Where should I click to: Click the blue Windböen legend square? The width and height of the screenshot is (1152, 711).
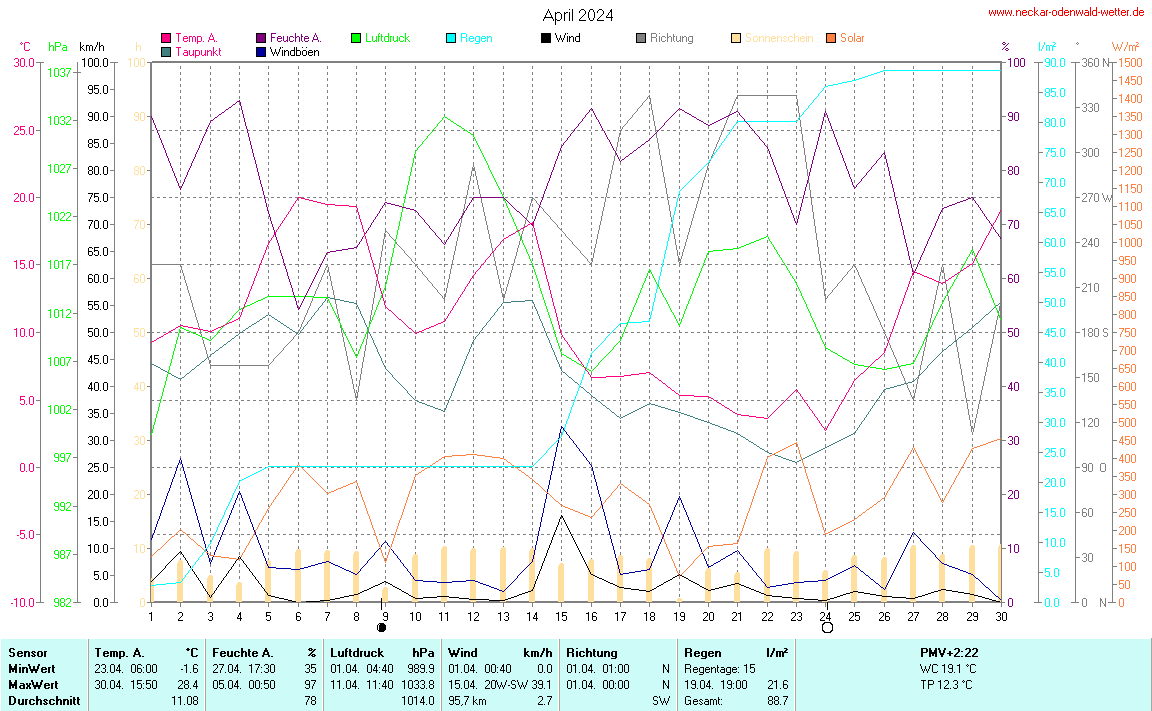pyautogui.click(x=261, y=51)
